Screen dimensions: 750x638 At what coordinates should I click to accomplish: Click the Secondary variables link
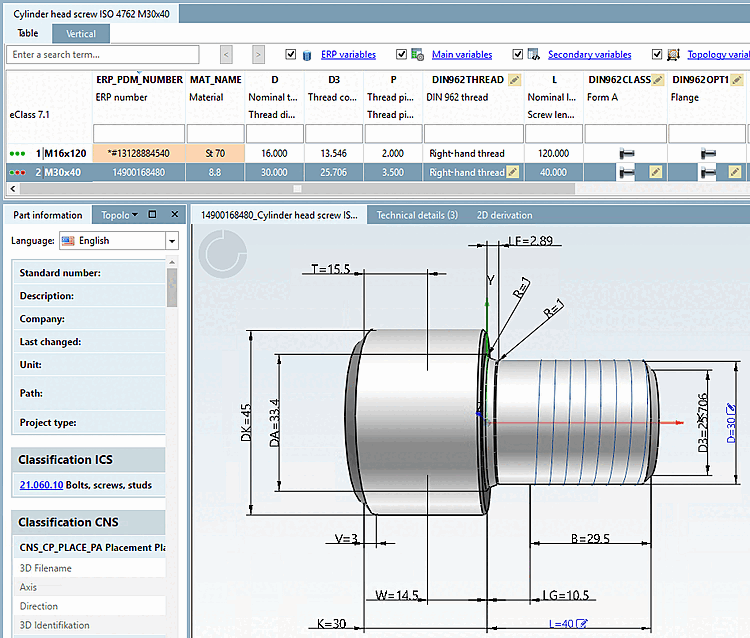(589, 54)
